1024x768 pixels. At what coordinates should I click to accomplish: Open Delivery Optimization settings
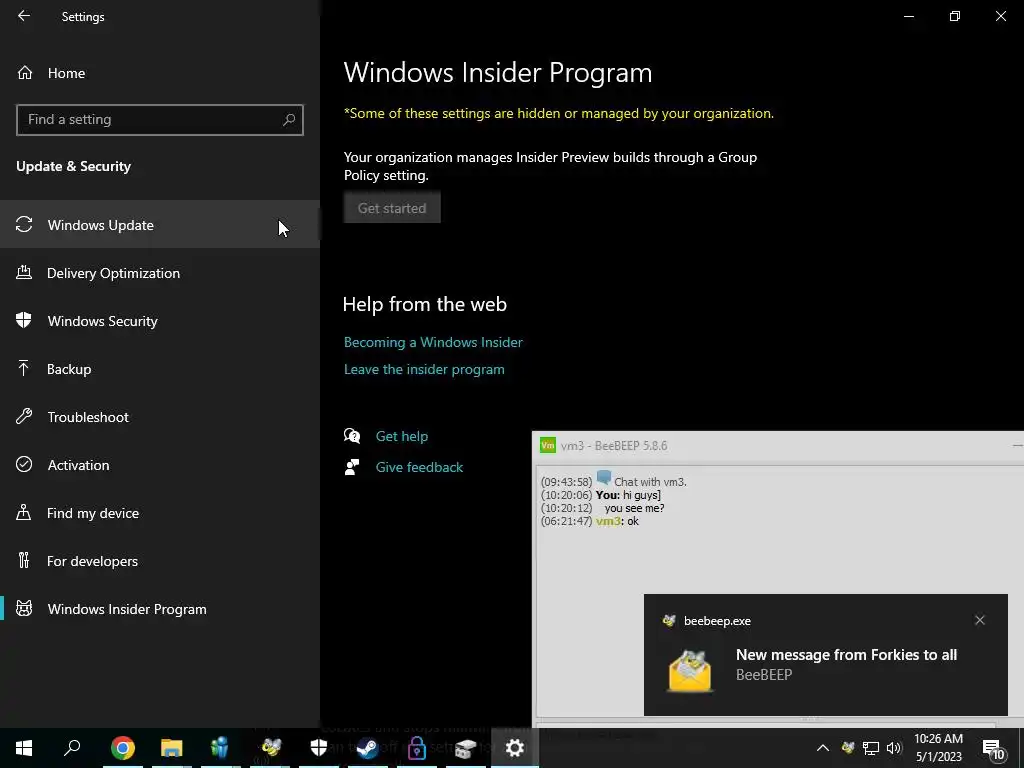[x=159, y=273]
